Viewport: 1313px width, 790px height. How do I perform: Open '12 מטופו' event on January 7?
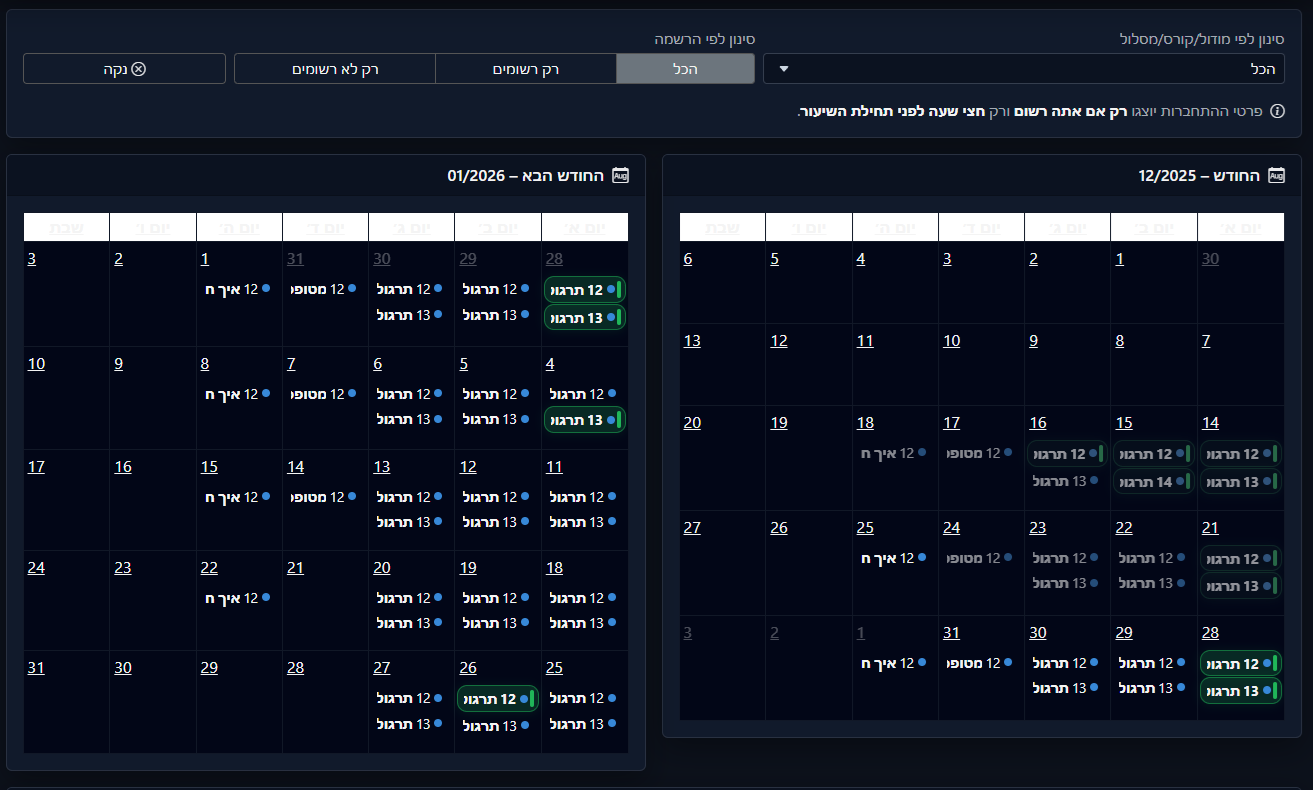coord(325,394)
